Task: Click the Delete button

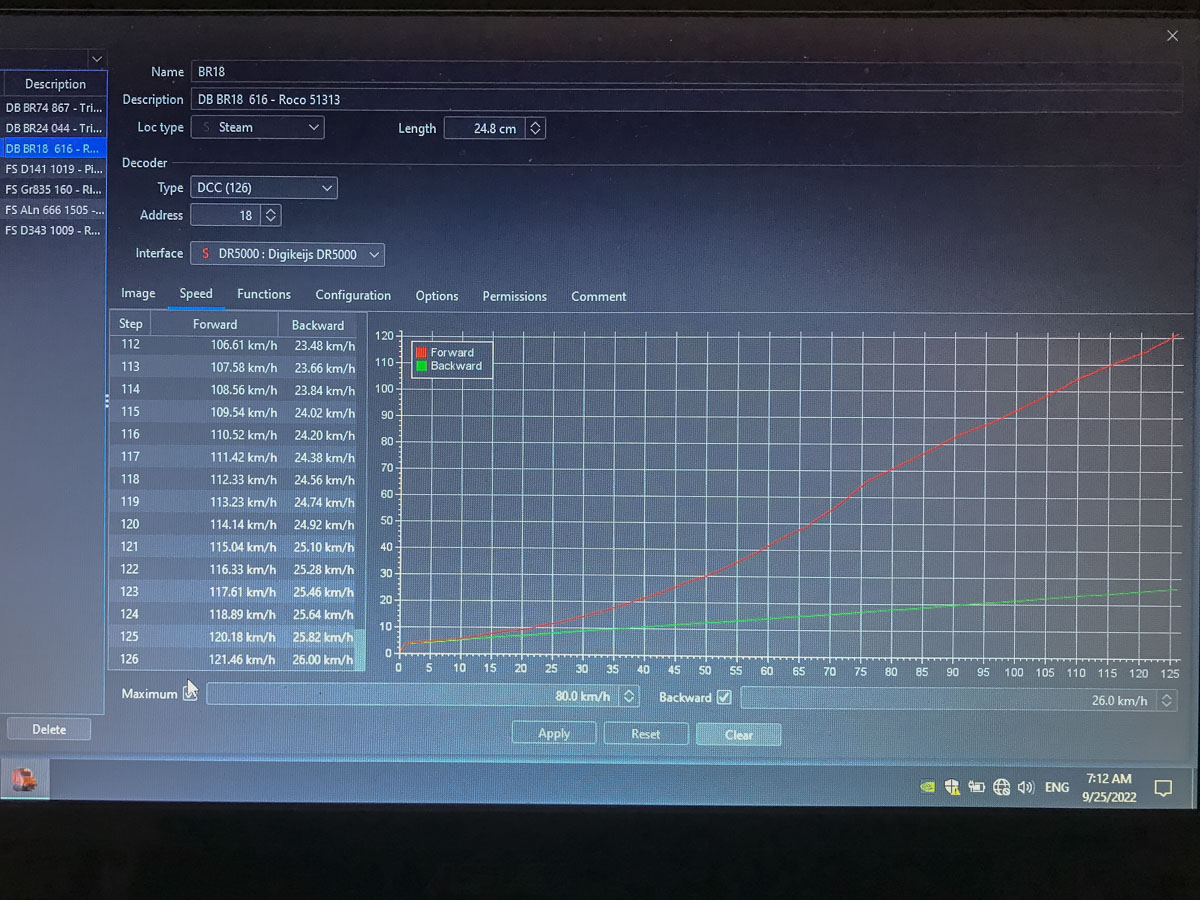Action: point(49,729)
